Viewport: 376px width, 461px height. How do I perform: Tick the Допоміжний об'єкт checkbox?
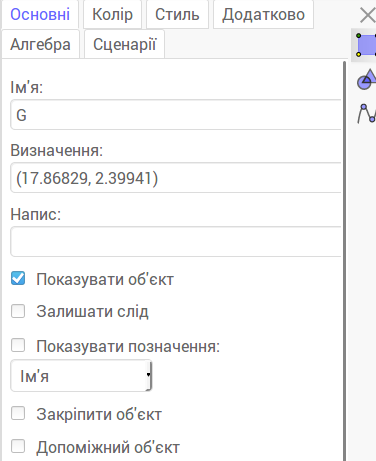(x=18, y=446)
